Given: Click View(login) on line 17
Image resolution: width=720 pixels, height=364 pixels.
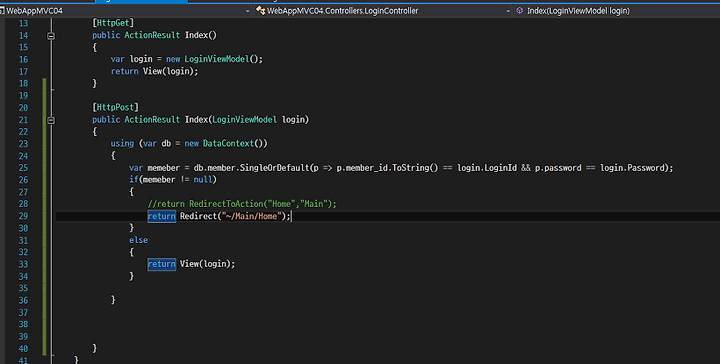Looking at the screenshot, I should pyautogui.click(x=170, y=71).
